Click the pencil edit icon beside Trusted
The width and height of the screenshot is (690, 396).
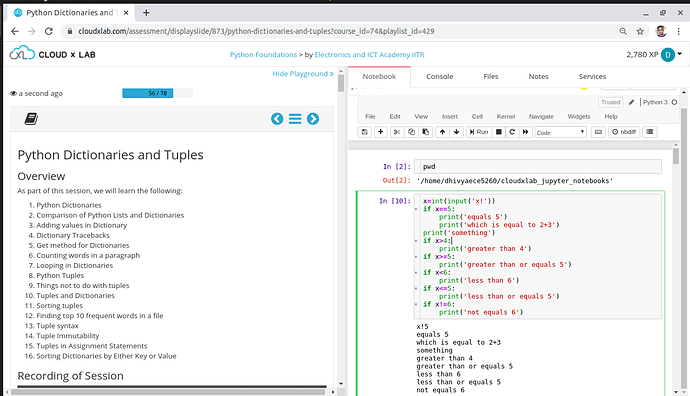tap(631, 102)
